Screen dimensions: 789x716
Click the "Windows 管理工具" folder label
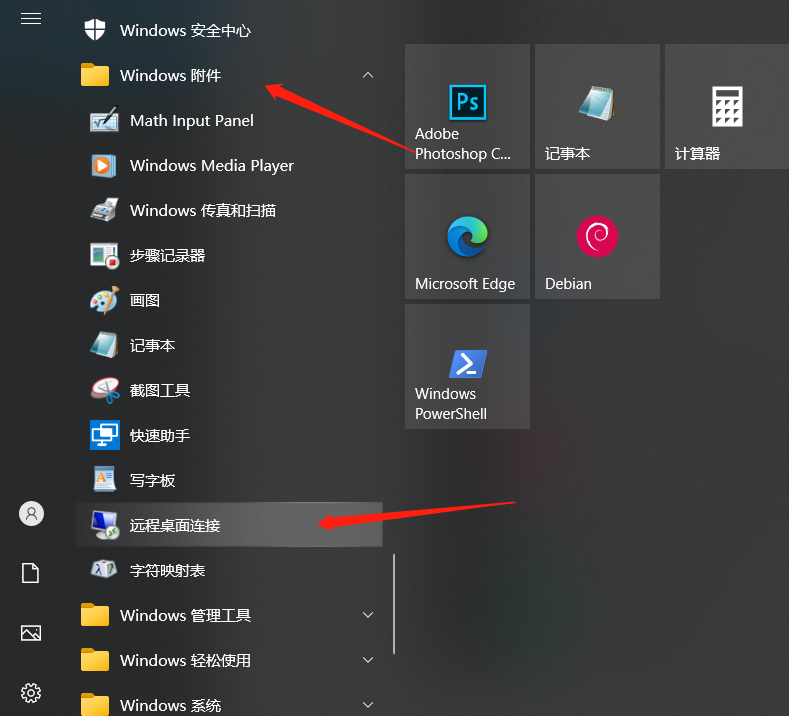point(185,615)
